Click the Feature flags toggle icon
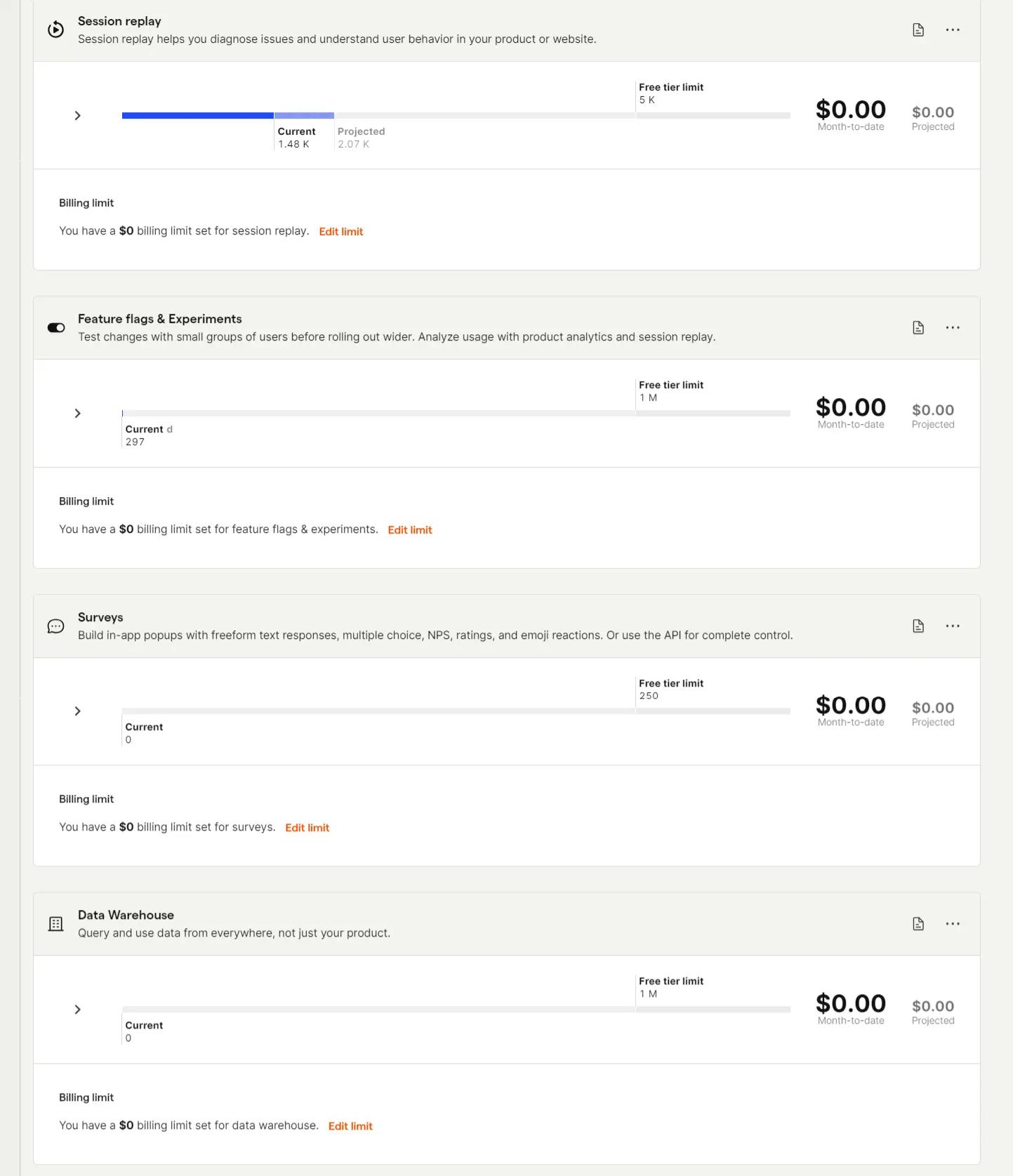This screenshot has height=1176, width=1013. [x=56, y=328]
